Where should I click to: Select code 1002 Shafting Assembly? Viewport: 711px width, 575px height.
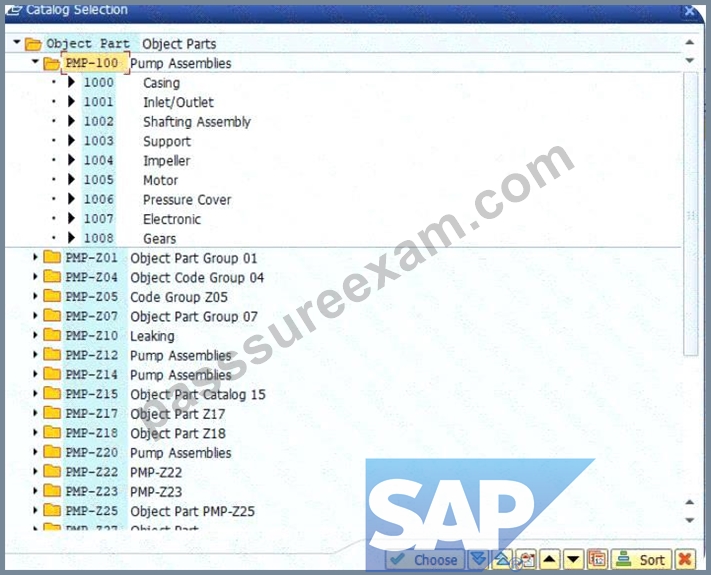coord(166,122)
